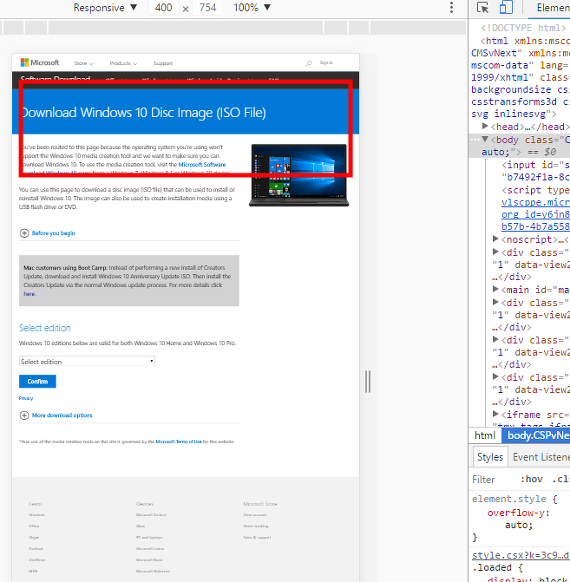The image size is (570, 582).
Task: Open the Responsive device dropdown
Action: (x=105, y=7)
